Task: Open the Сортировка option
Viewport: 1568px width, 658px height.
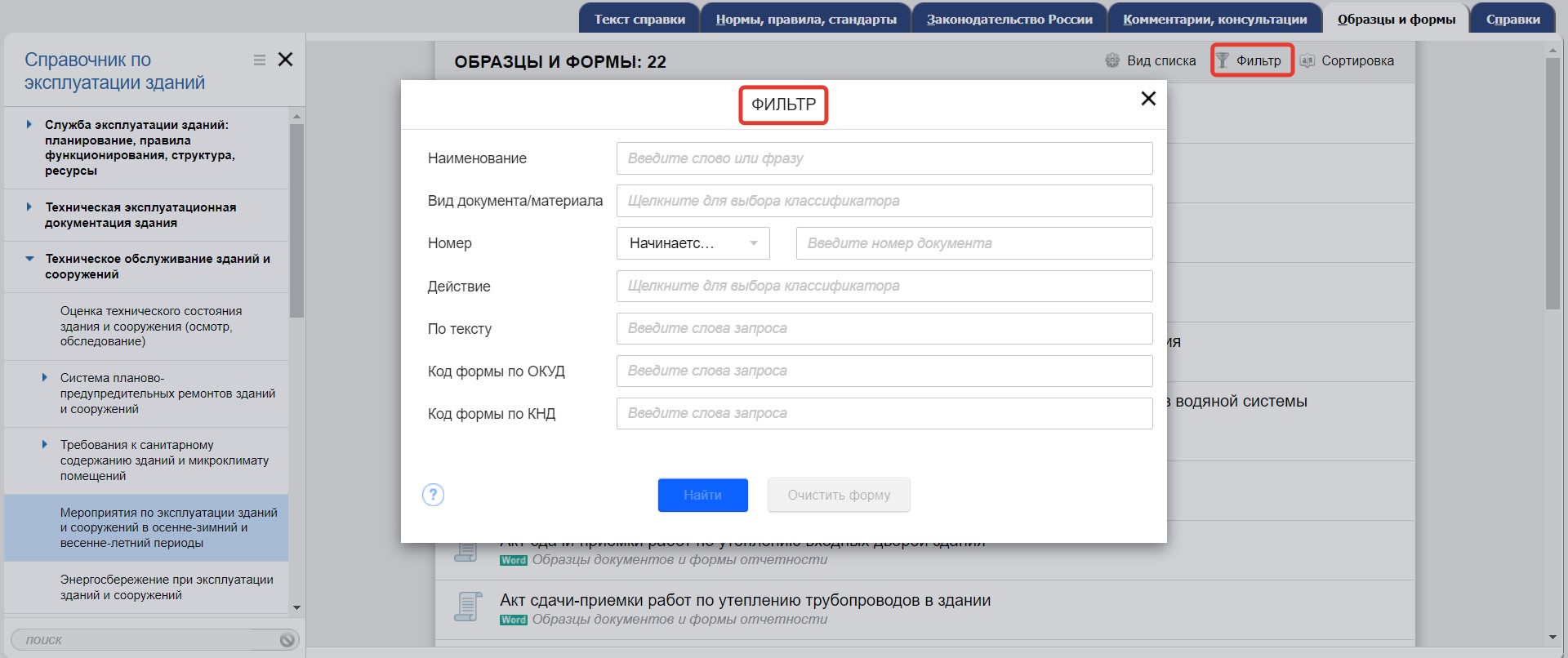Action: click(1347, 60)
